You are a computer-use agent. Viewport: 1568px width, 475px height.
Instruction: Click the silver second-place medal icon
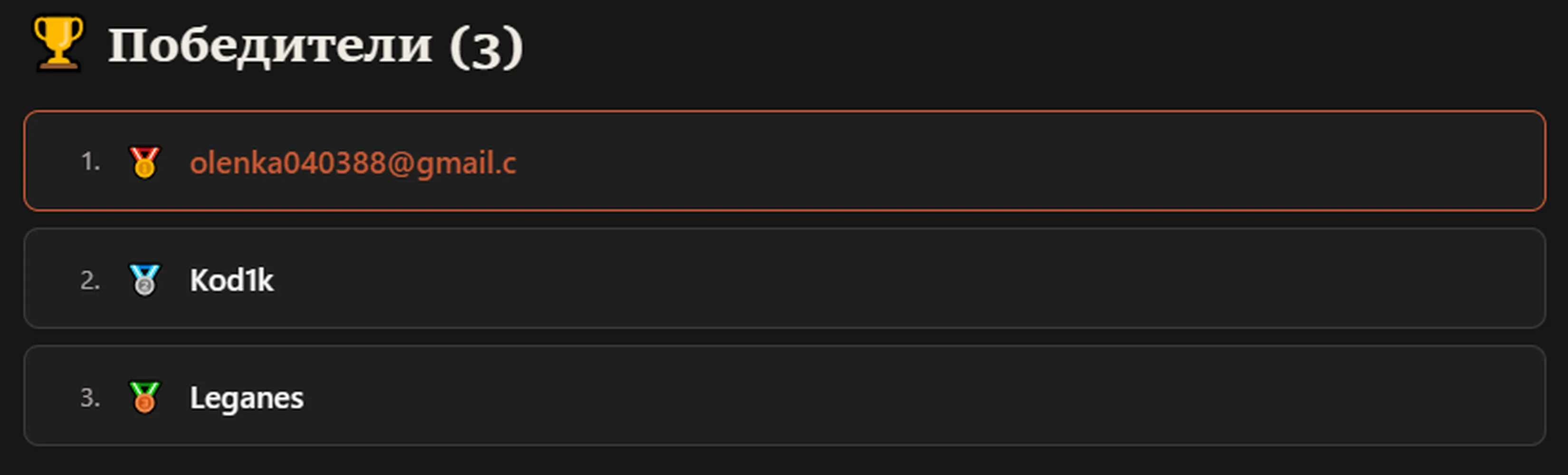(145, 280)
